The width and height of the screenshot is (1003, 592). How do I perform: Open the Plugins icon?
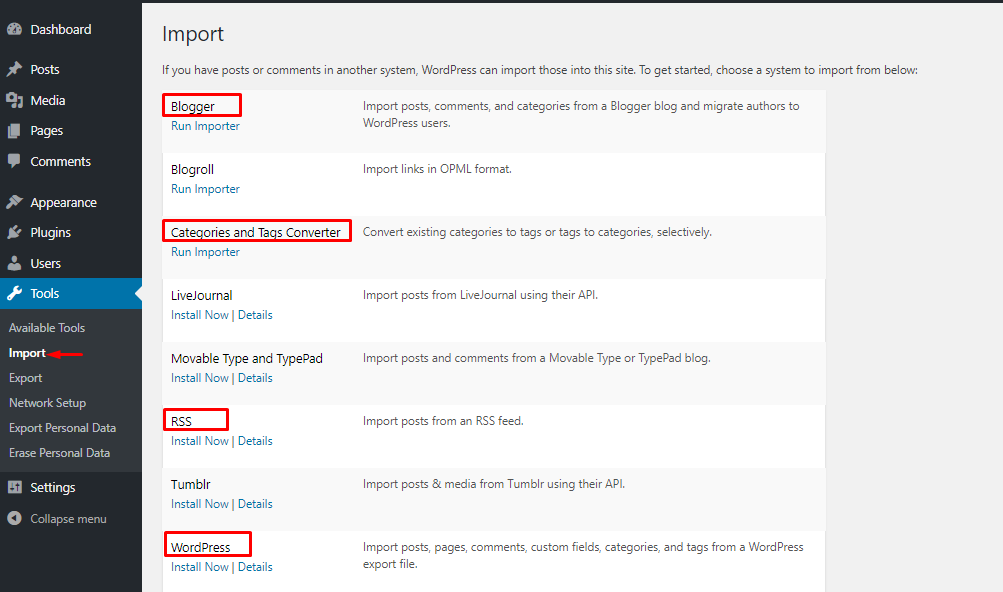14,232
